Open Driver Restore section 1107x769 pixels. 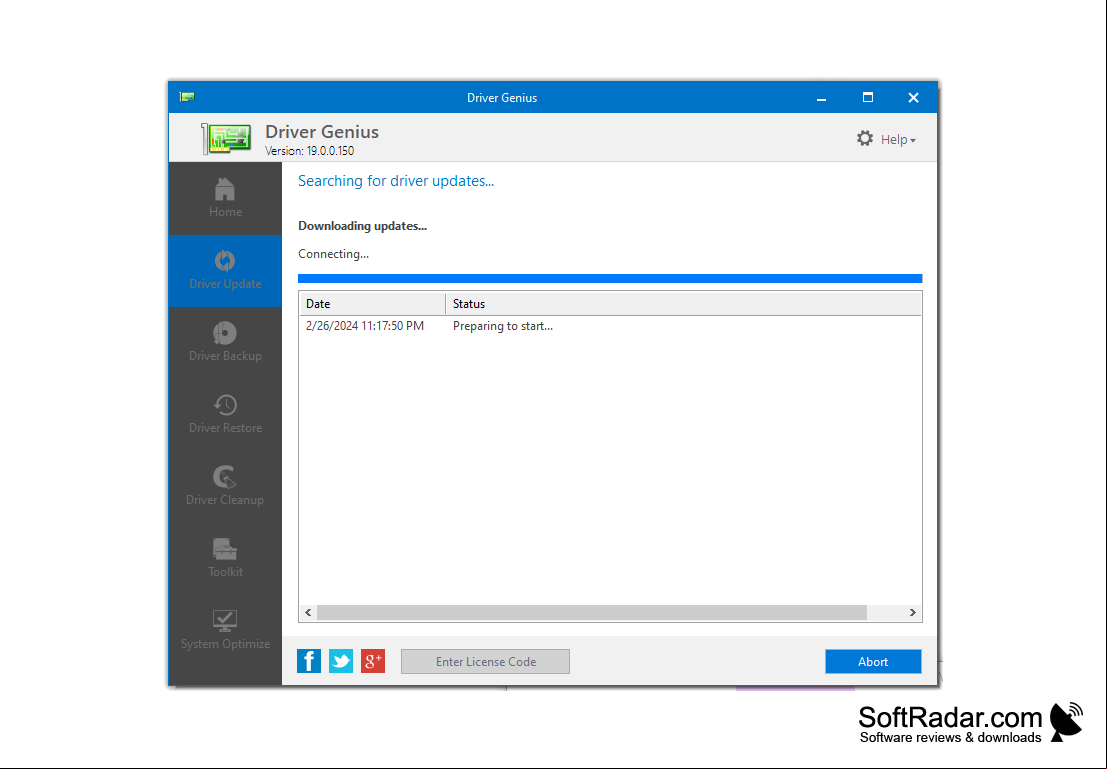(x=225, y=415)
